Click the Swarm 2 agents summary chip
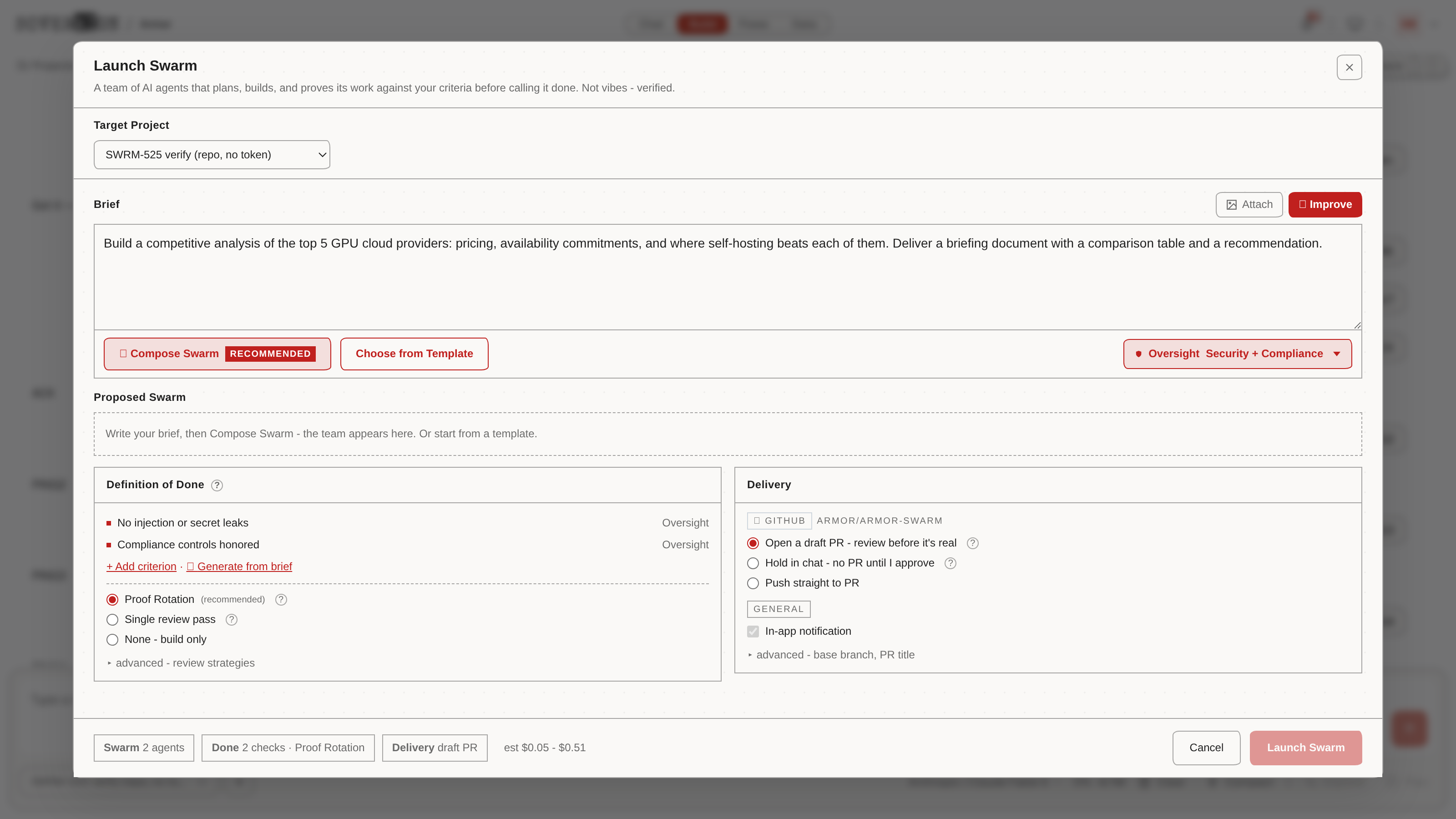 point(144,748)
